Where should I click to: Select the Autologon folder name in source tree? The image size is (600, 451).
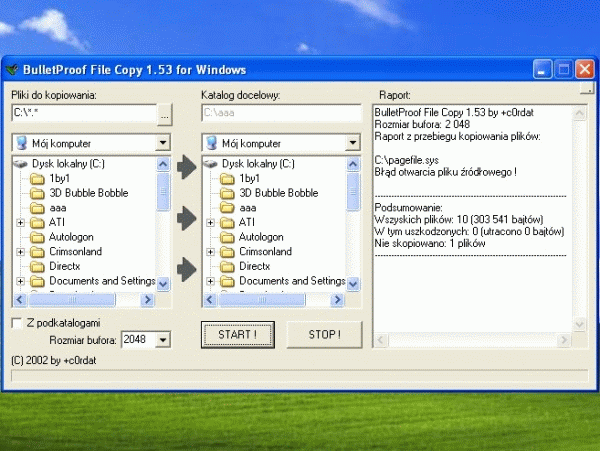(x=71, y=237)
